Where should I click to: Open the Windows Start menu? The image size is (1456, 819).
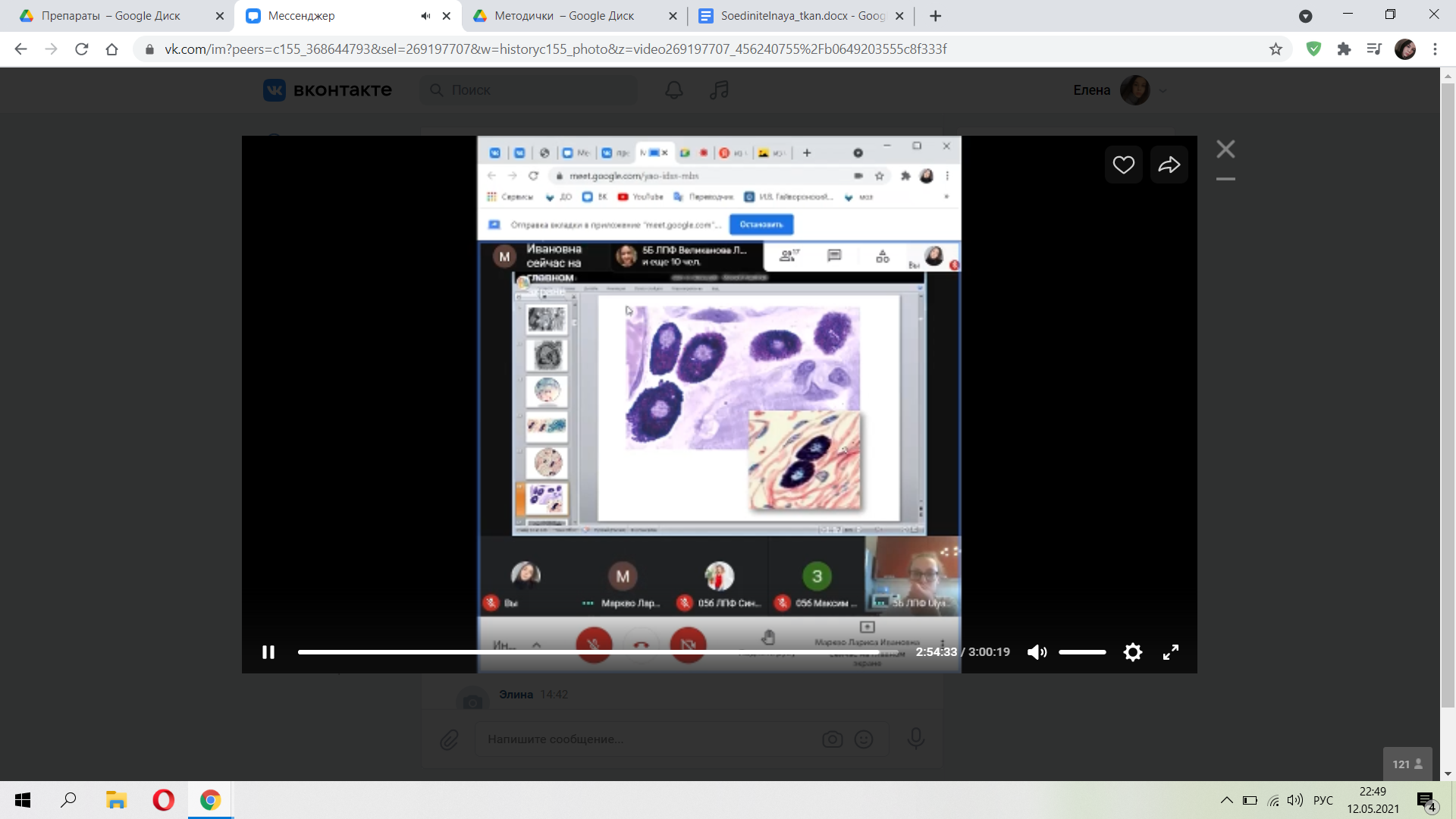[x=23, y=800]
